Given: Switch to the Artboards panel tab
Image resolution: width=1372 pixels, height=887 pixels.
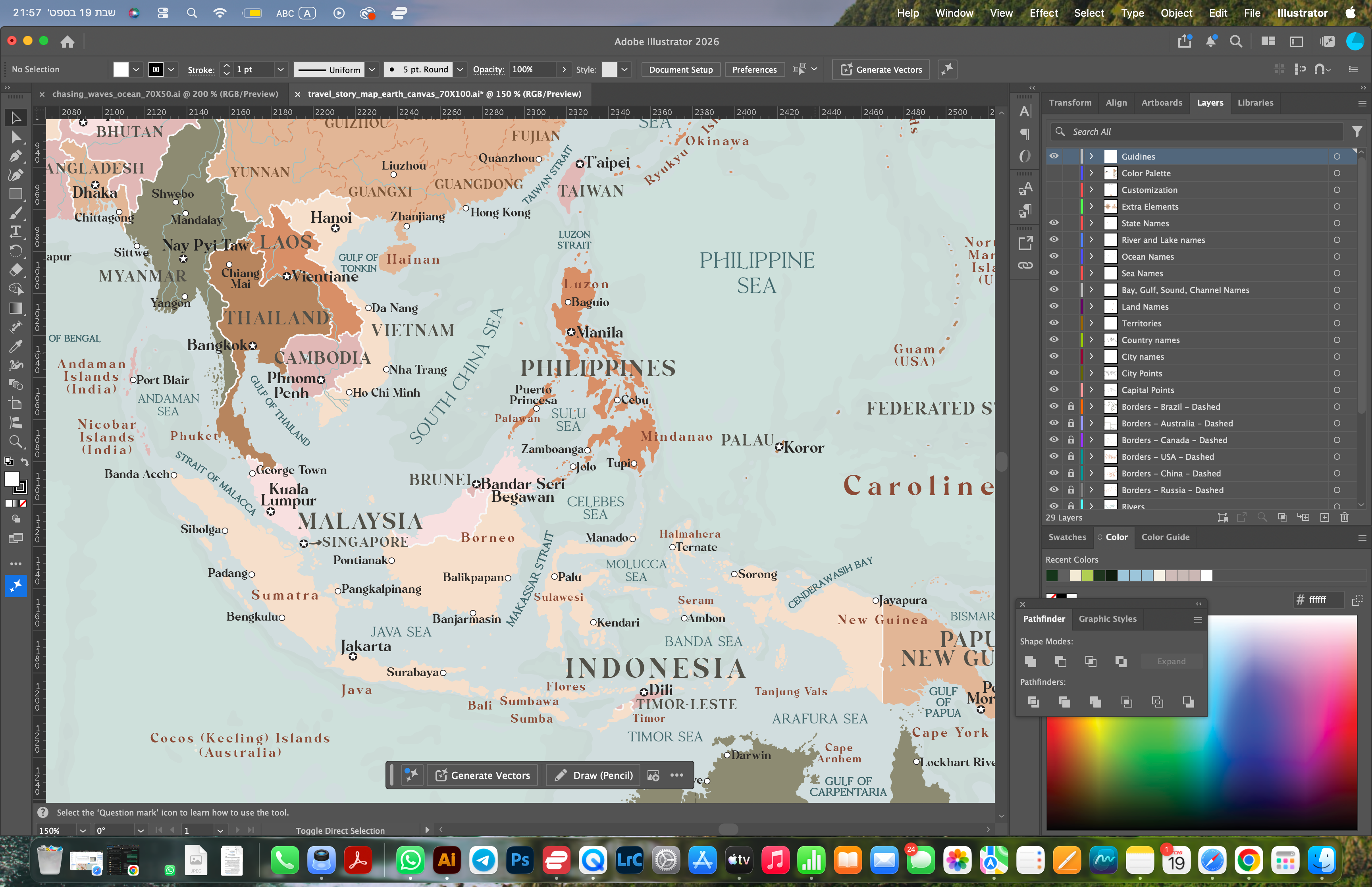Looking at the screenshot, I should [x=1161, y=102].
